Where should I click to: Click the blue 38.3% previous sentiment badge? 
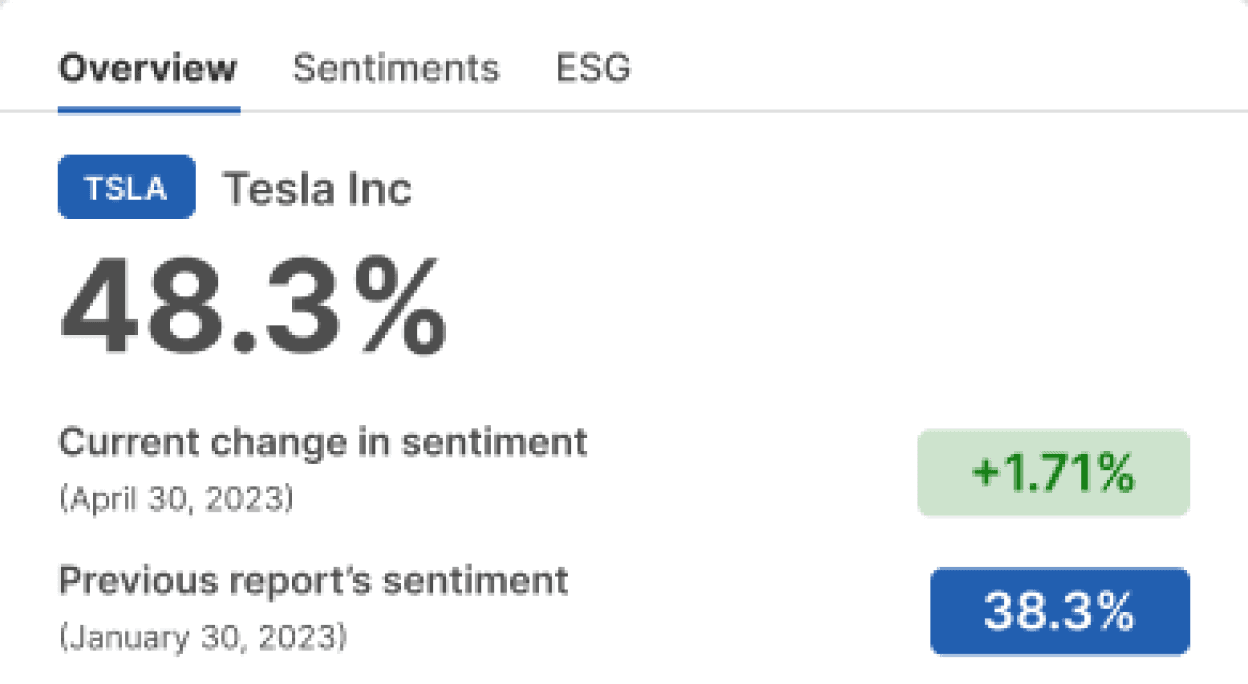(x=1059, y=612)
